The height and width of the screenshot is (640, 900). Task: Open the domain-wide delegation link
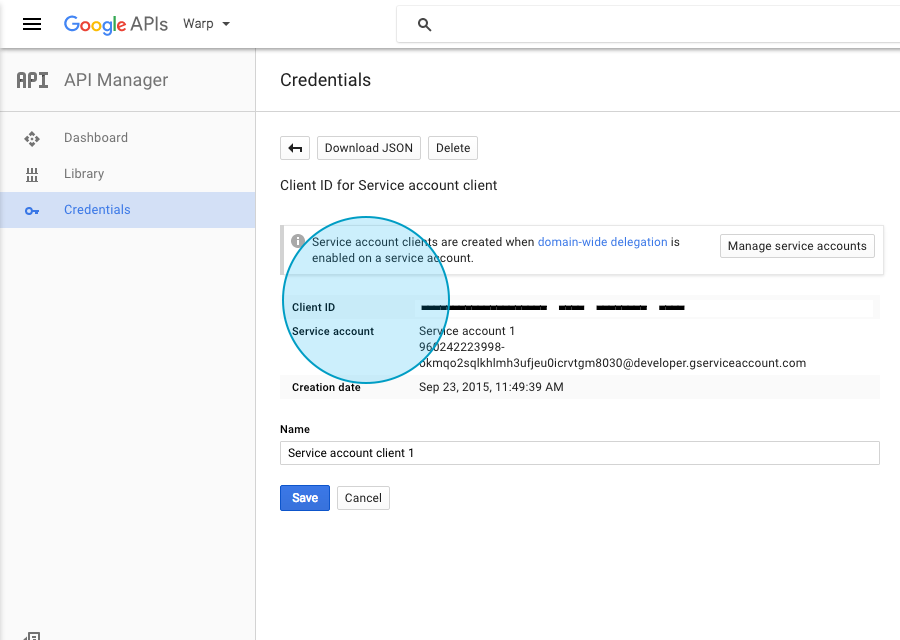pyautogui.click(x=603, y=242)
